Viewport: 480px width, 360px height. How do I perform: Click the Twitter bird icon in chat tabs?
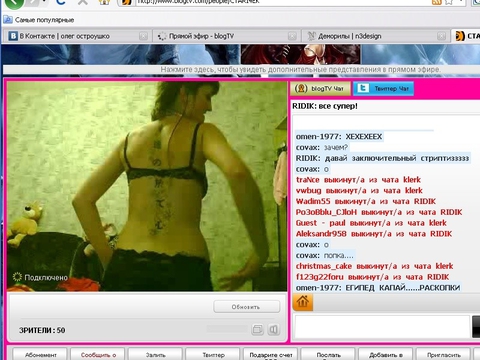point(363,88)
